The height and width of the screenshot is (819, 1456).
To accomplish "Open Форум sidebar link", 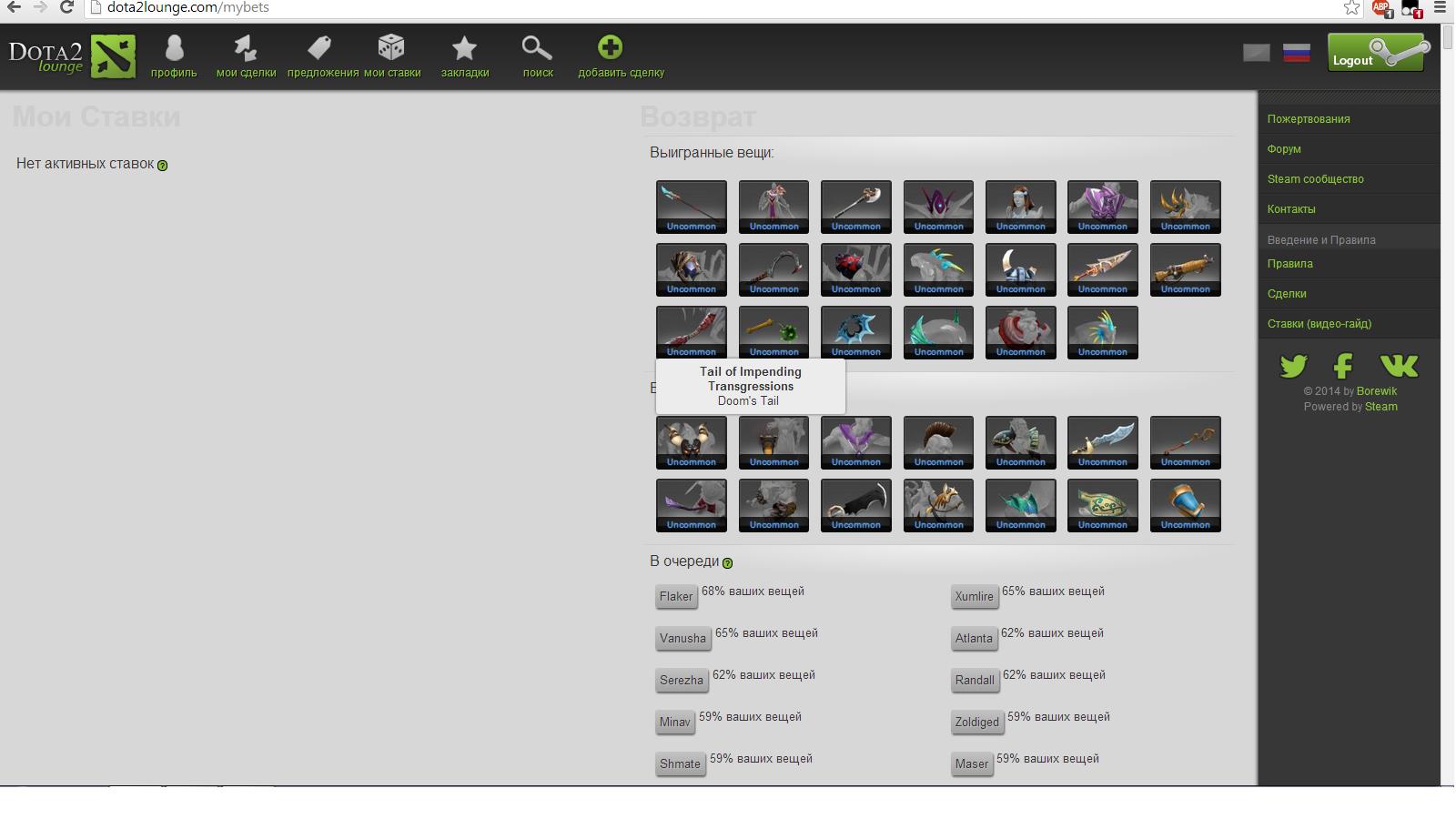I will (1284, 149).
